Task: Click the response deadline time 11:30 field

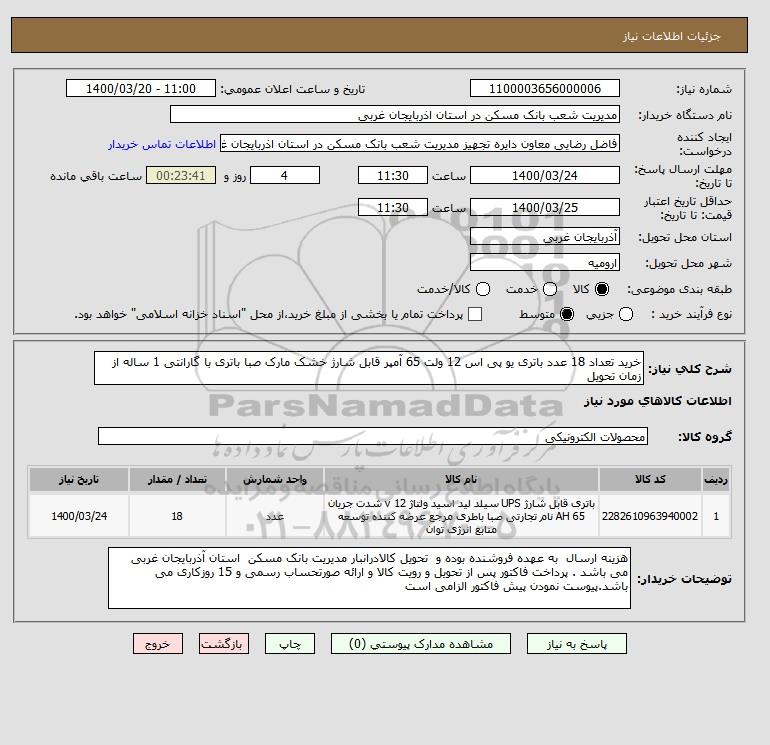Action: tap(393, 175)
